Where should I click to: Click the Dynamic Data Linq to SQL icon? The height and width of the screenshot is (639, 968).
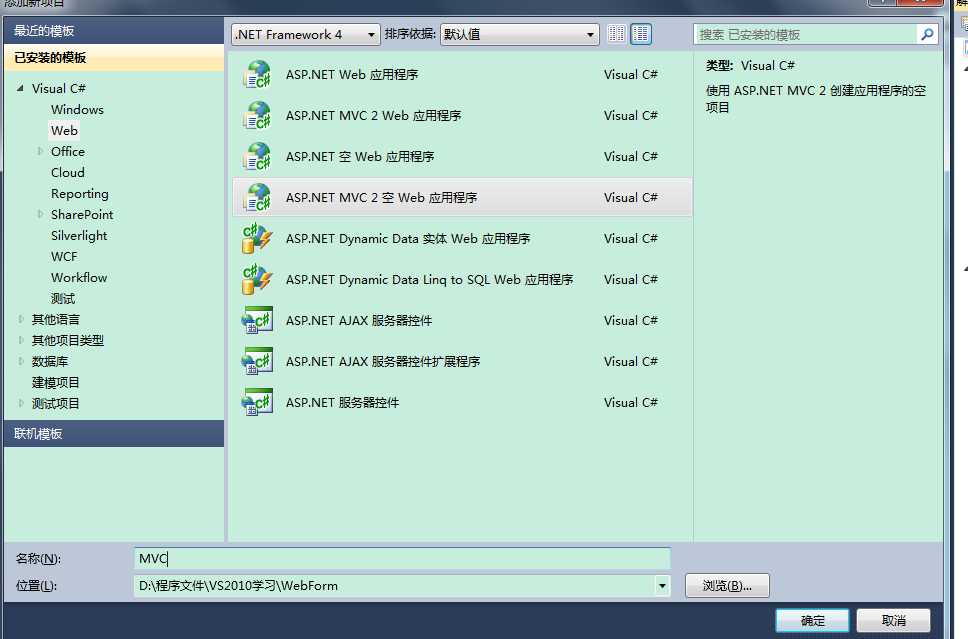257,280
